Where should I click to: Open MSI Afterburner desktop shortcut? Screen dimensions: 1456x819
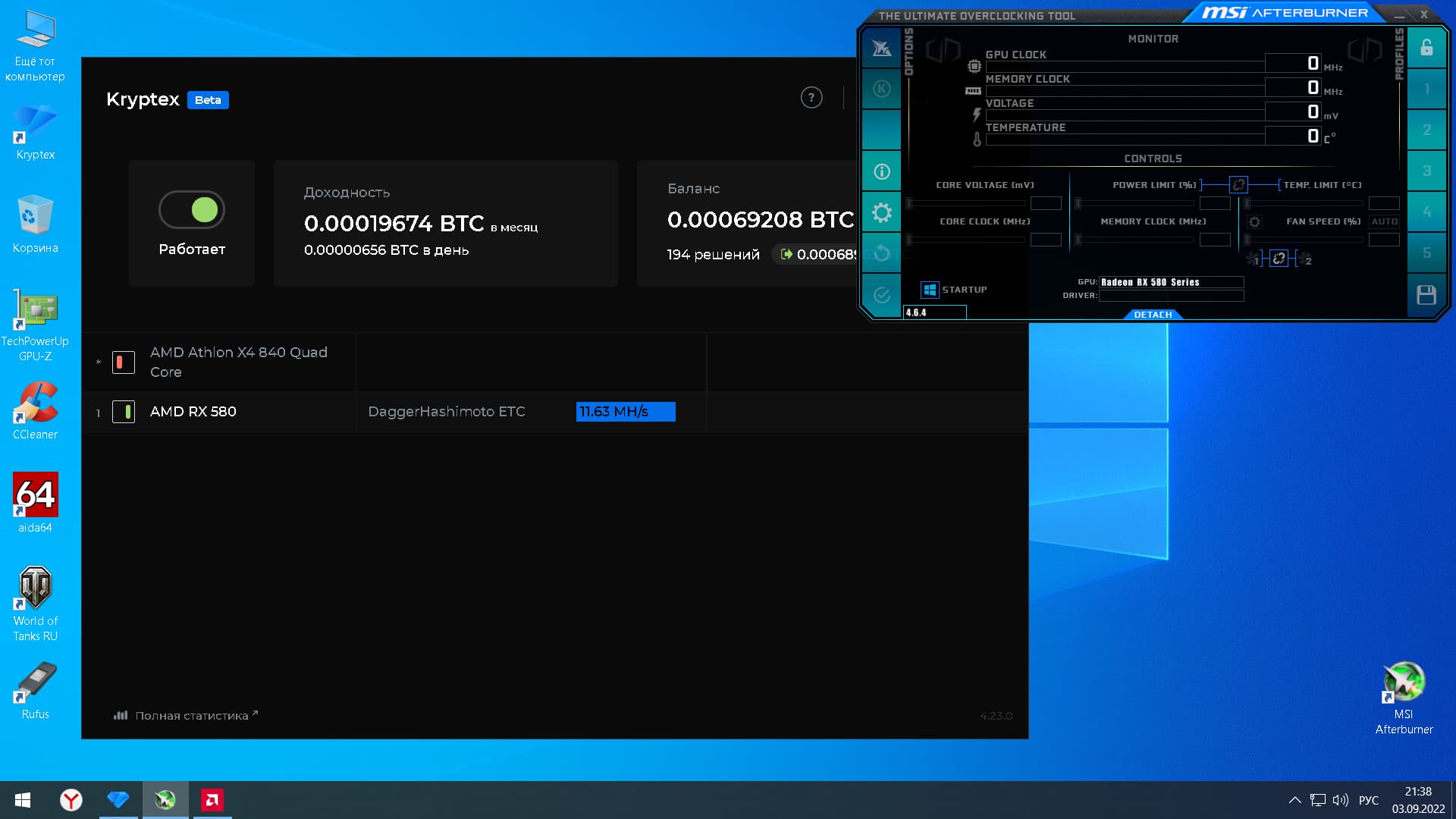coord(1404,698)
